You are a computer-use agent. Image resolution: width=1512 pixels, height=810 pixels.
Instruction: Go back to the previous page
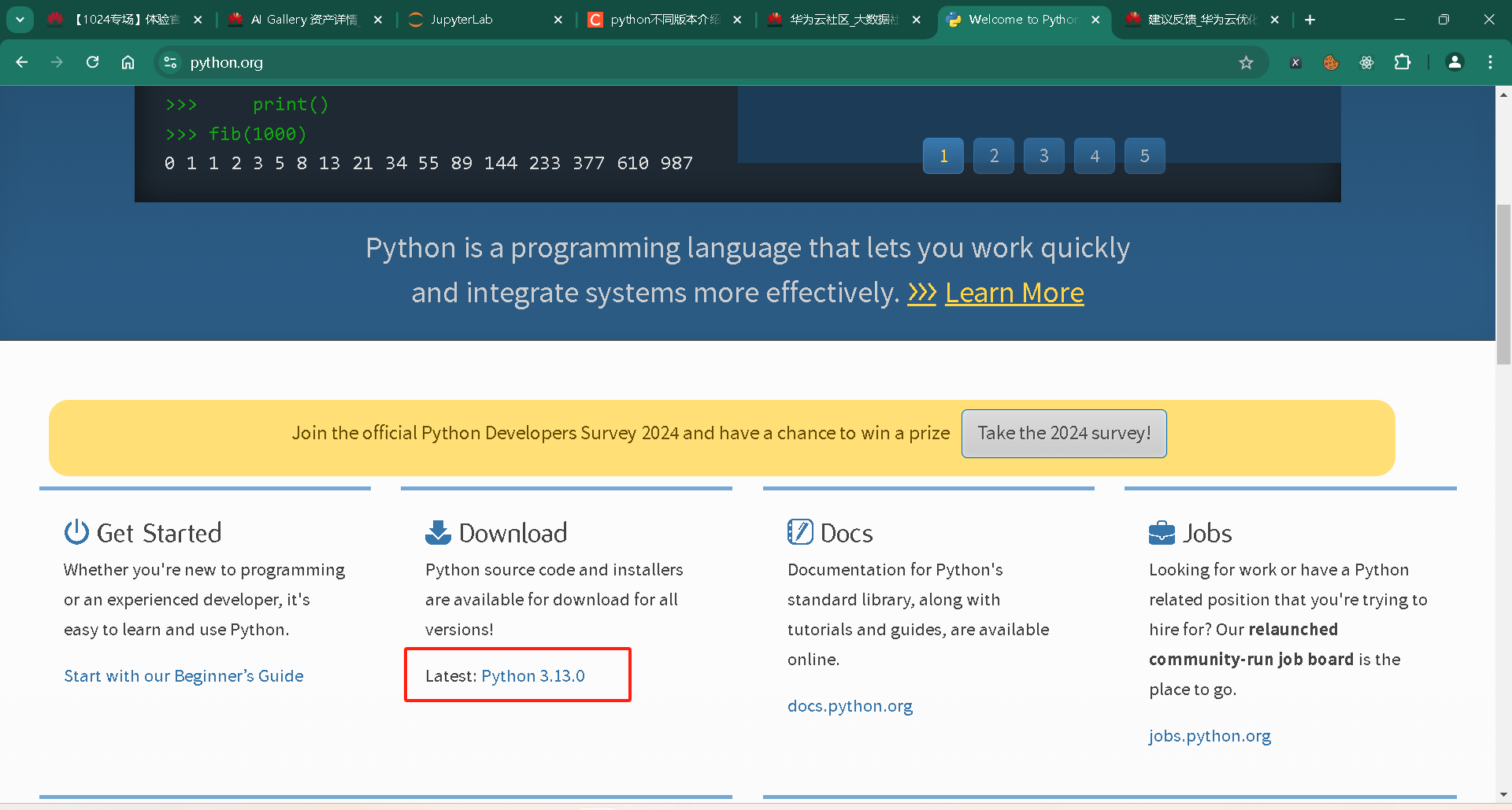click(x=22, y=62)
